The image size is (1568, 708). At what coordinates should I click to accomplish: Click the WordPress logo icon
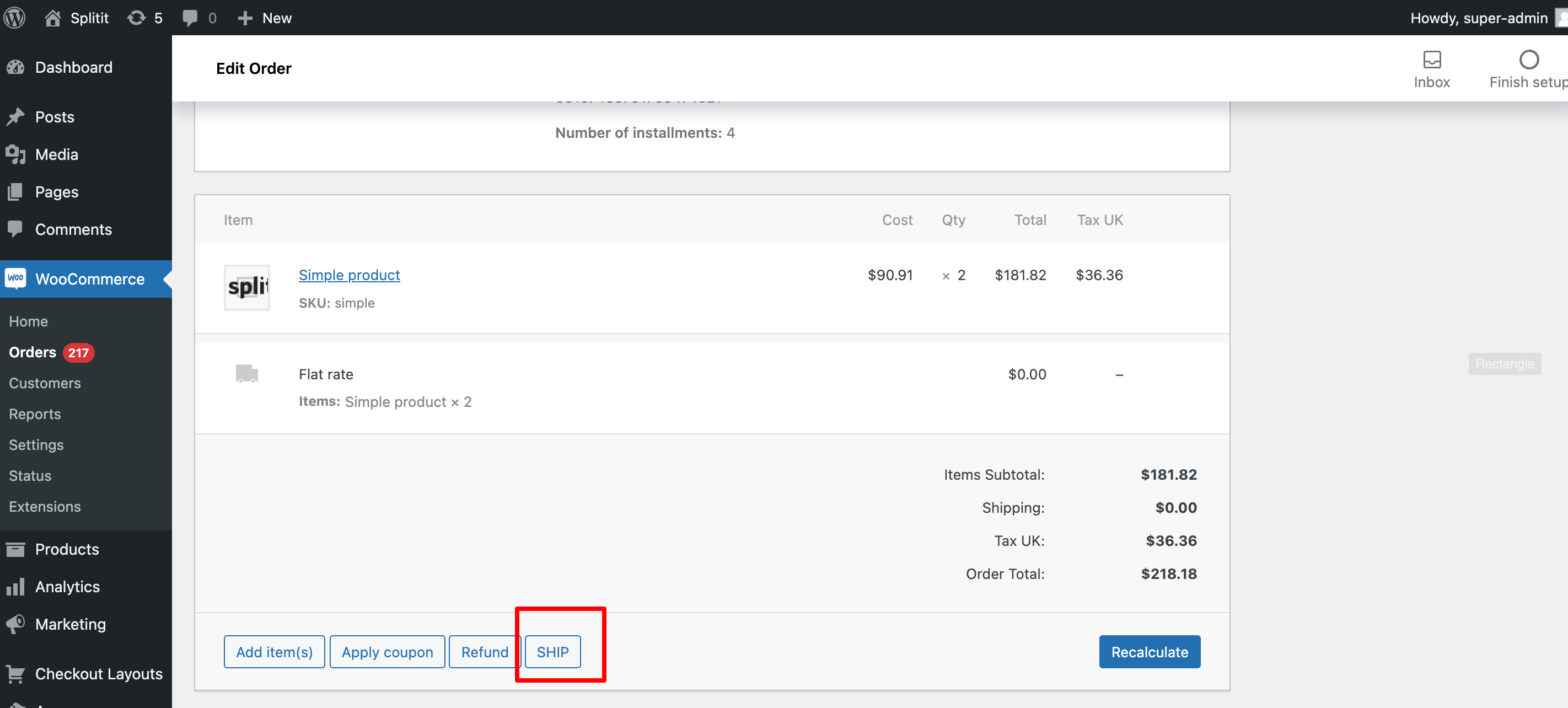point(14,18)
